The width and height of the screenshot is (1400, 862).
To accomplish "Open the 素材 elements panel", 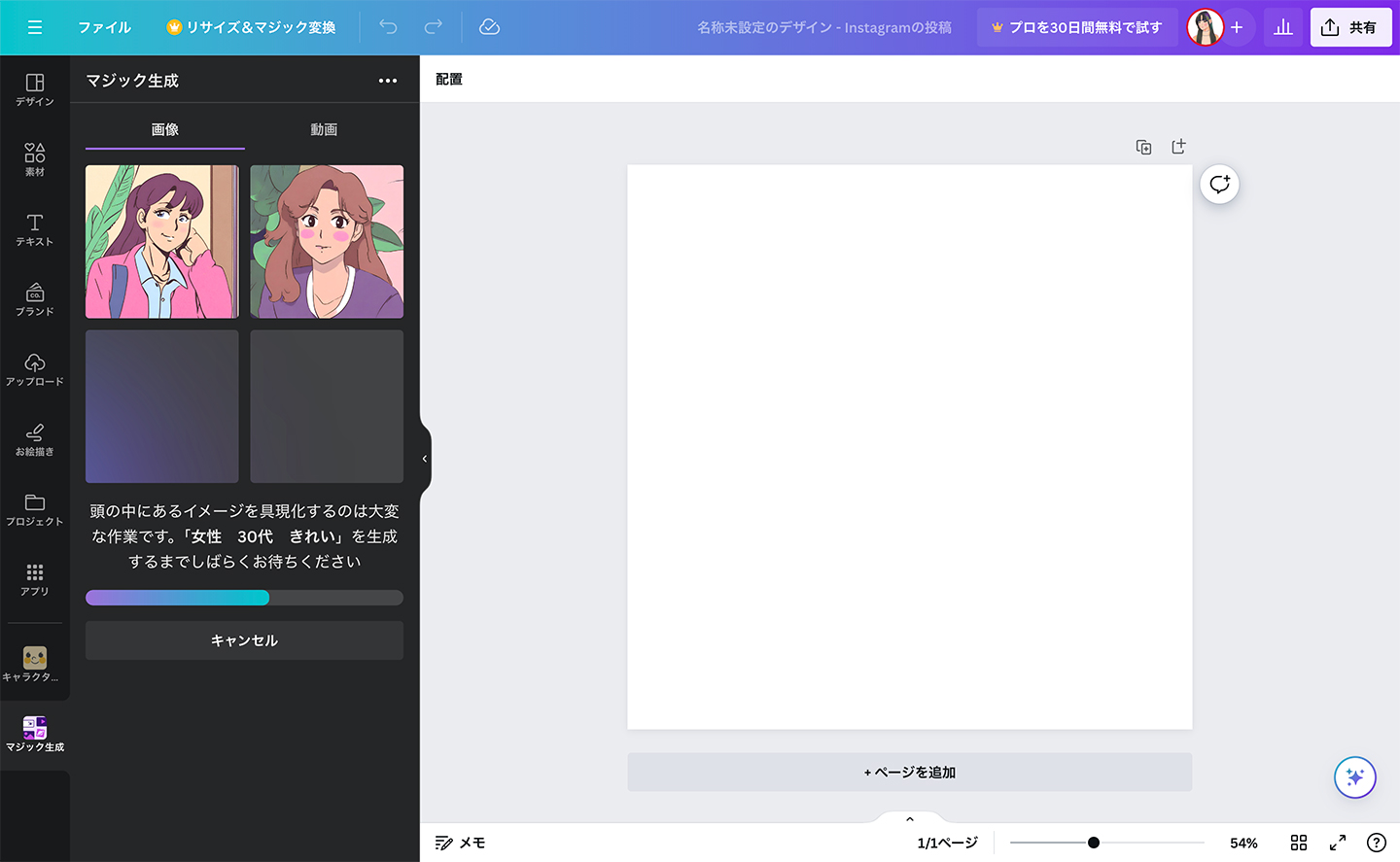I will (35, 159).
